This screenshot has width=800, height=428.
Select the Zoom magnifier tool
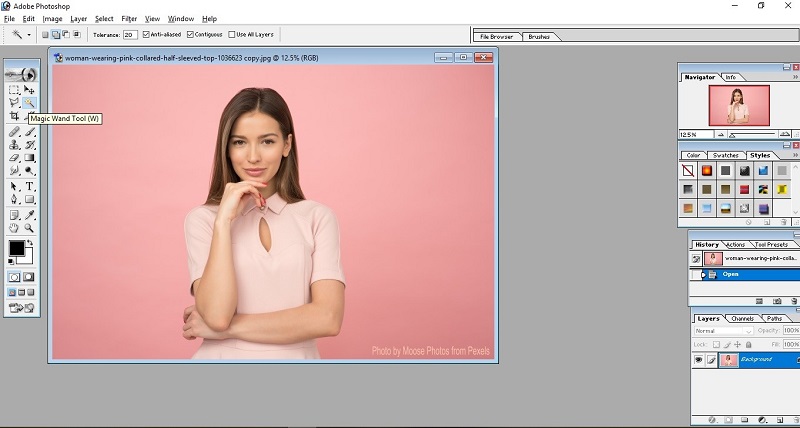pos(30,228)
